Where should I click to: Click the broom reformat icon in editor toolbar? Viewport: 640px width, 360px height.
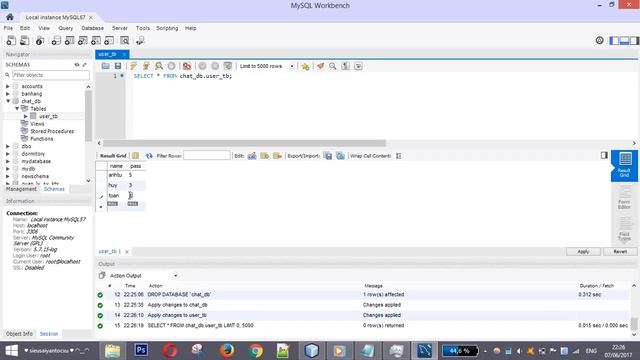pyautogui.click(x=320, y=66)
